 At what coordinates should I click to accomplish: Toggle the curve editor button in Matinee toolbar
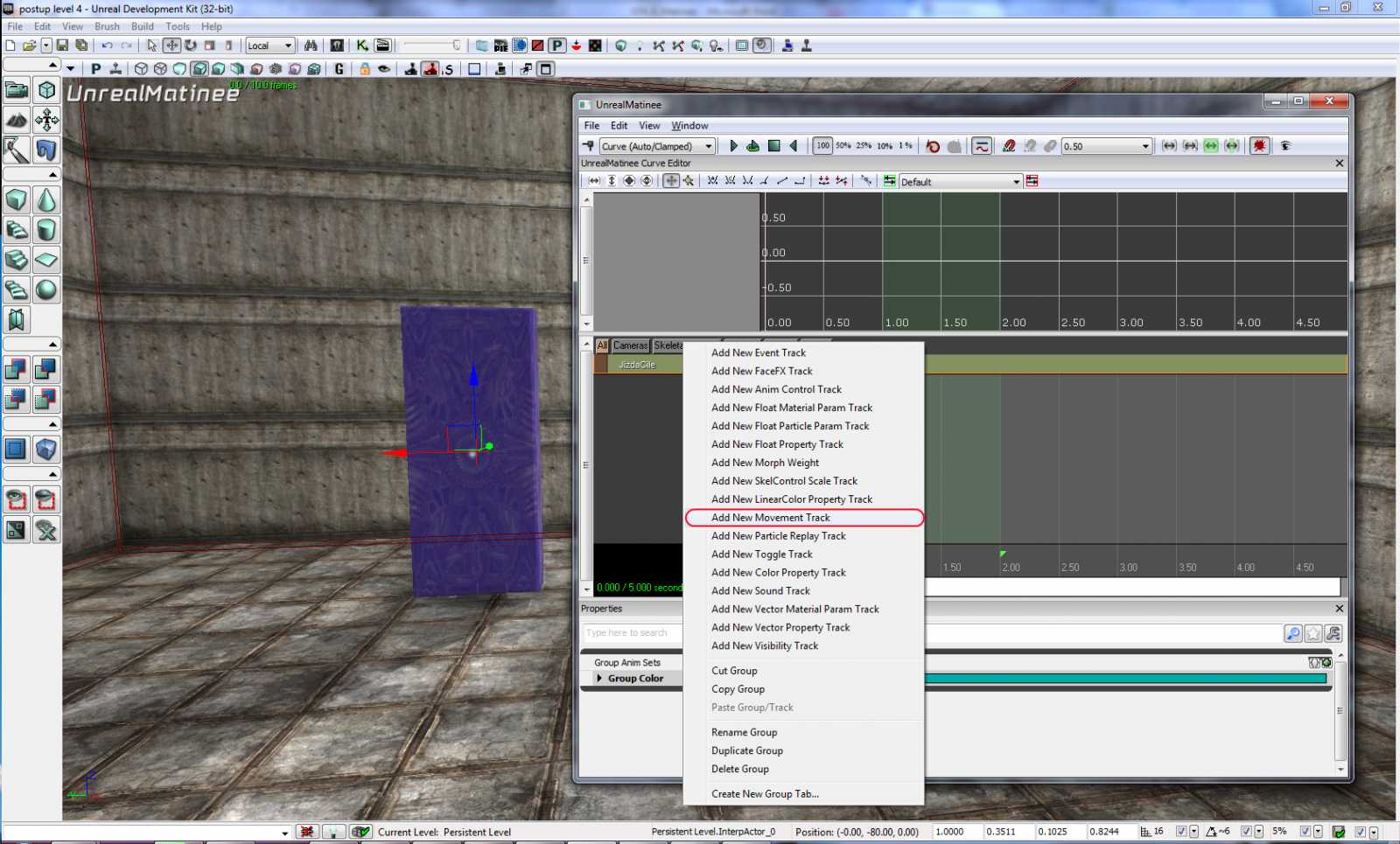coord(982,146)
